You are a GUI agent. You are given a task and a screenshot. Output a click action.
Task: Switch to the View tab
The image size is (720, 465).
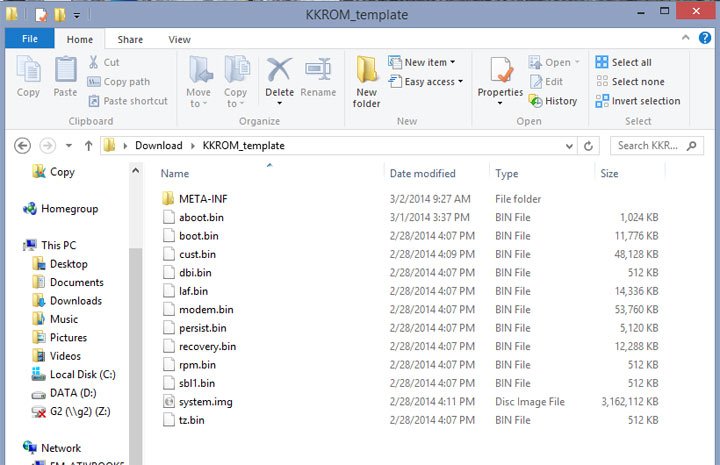pos(179,39)
